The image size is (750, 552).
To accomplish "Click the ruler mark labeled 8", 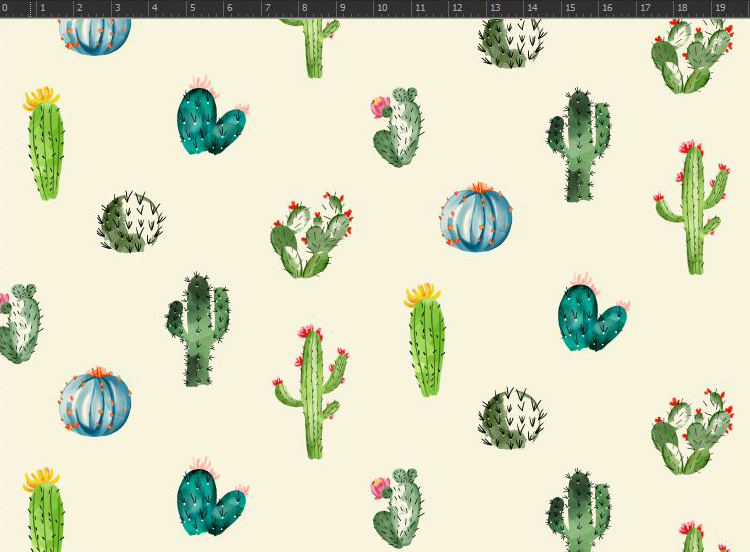I will (305, 8).
